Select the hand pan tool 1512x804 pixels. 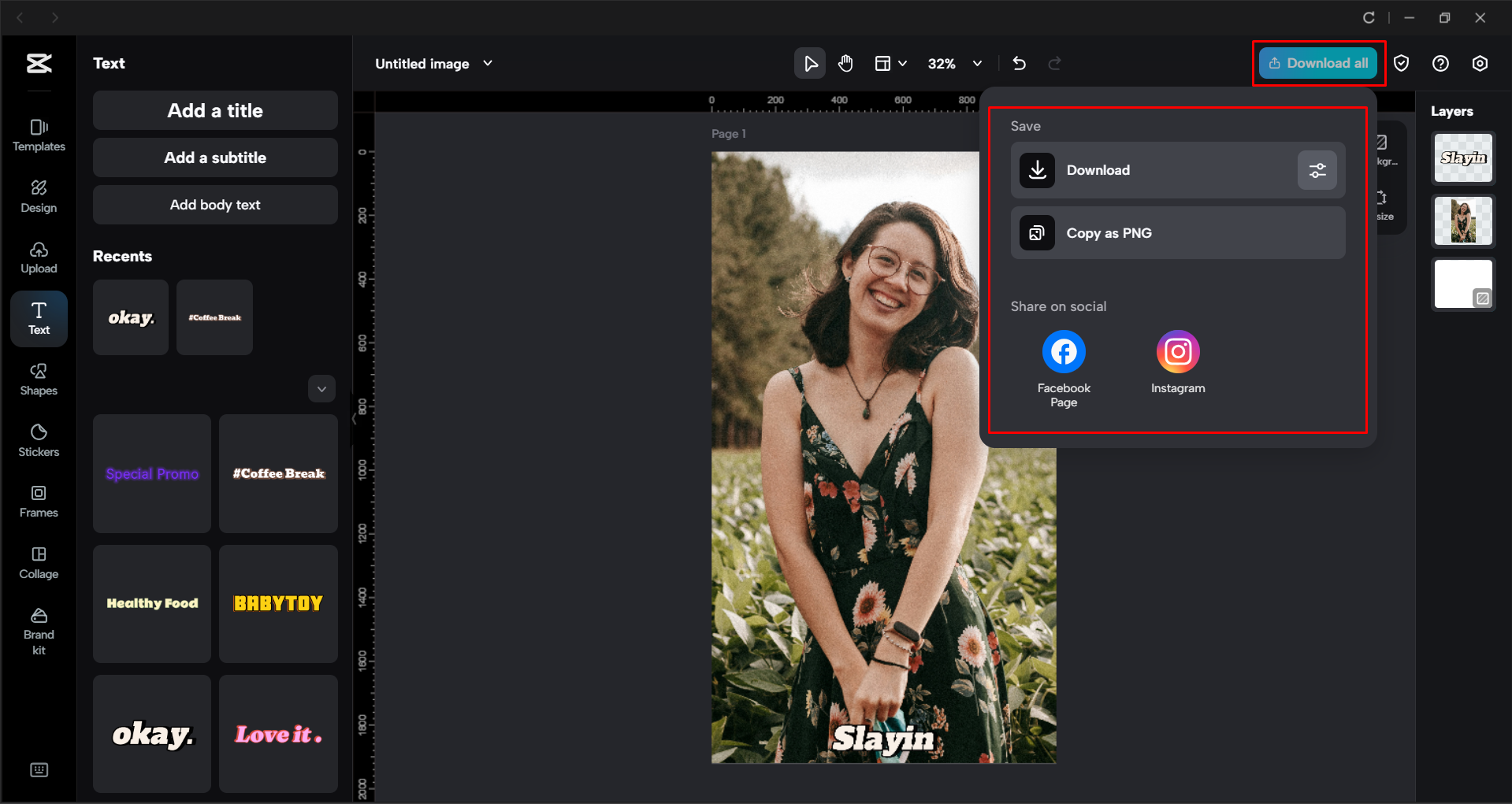tap(845, 63)
